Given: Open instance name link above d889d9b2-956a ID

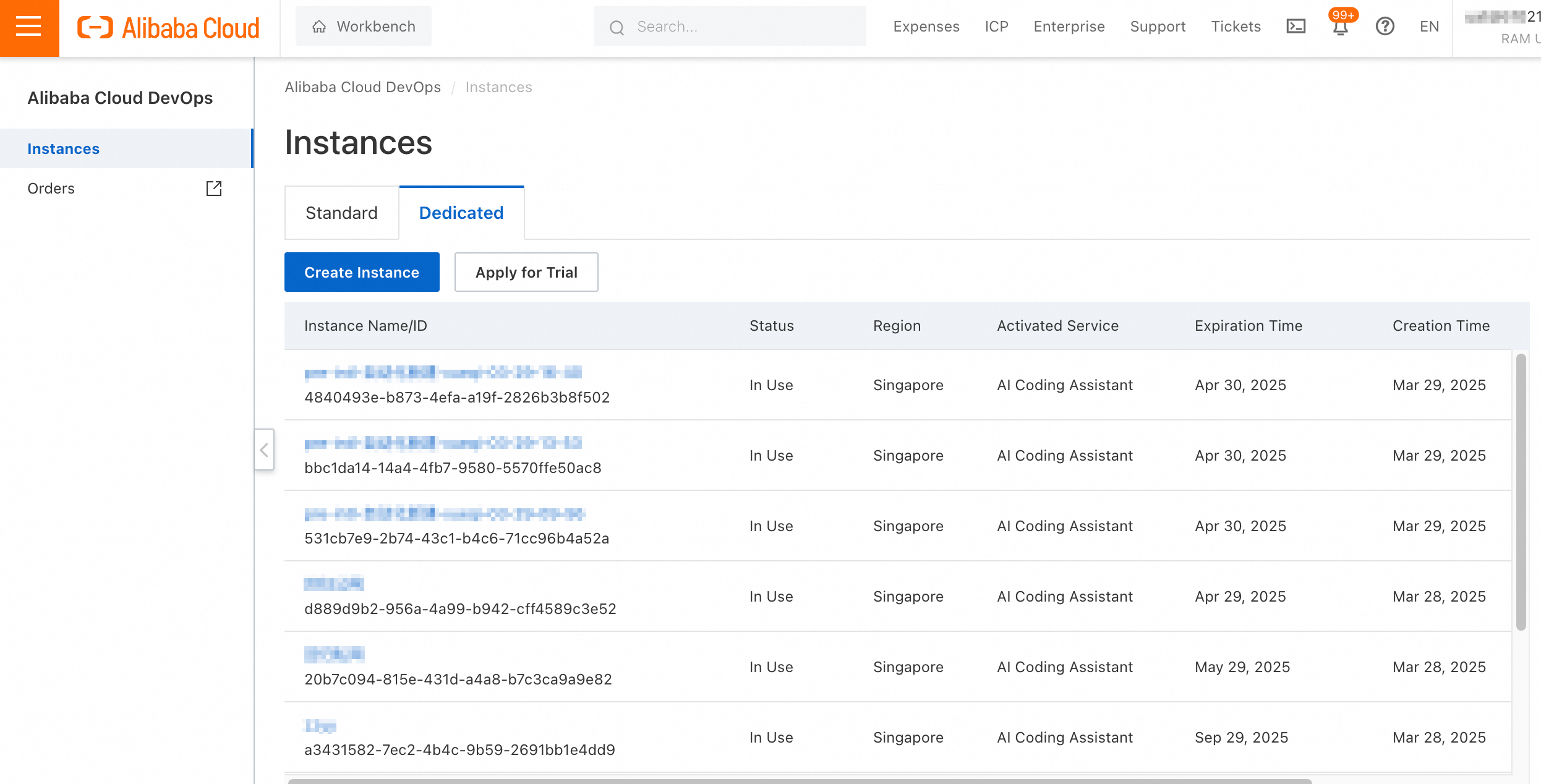Looking at the screenshot, I should point(334,584).
